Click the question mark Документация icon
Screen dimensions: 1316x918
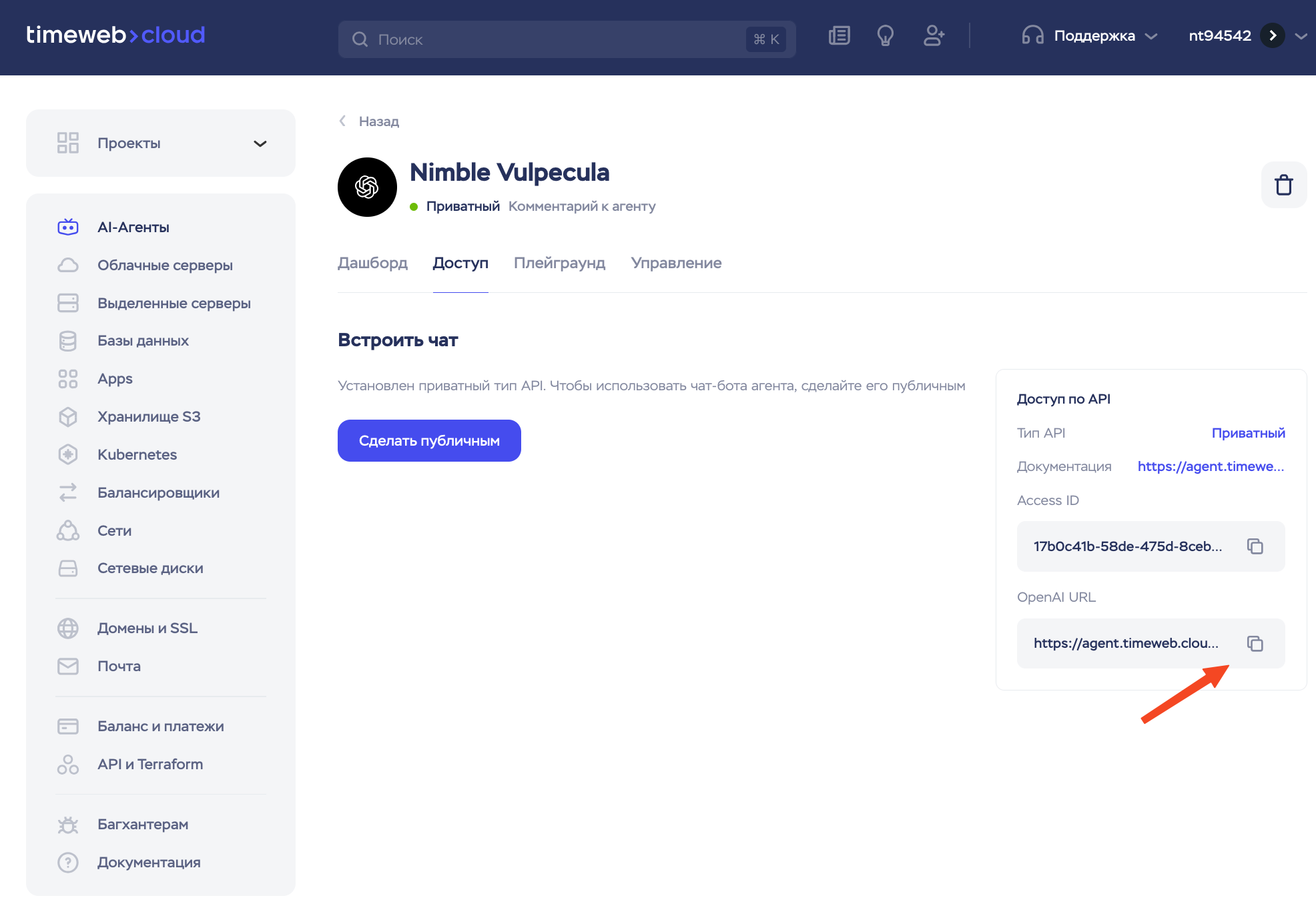coord(68,863)
